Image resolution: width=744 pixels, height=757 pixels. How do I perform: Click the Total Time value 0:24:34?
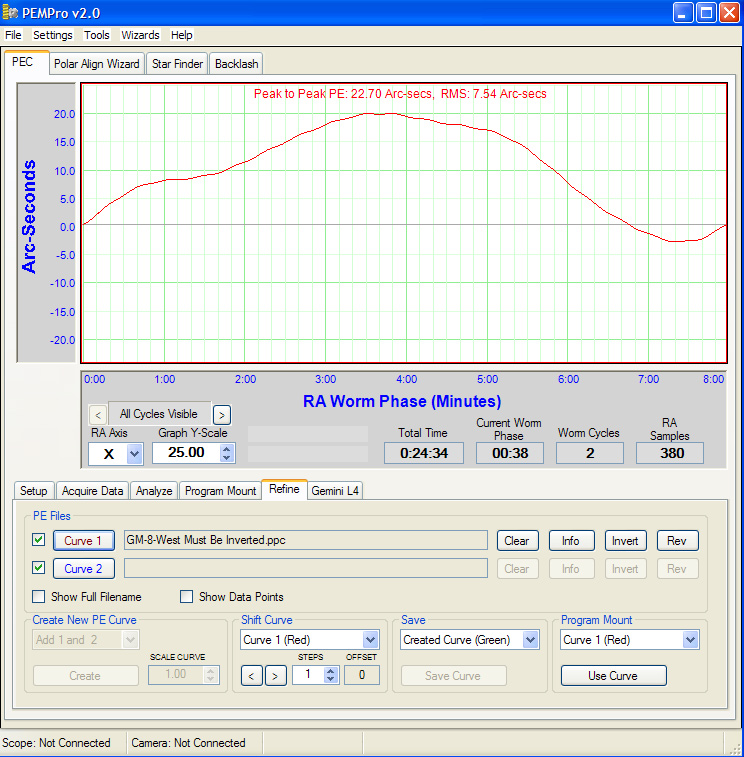click(x=424, y=453)
